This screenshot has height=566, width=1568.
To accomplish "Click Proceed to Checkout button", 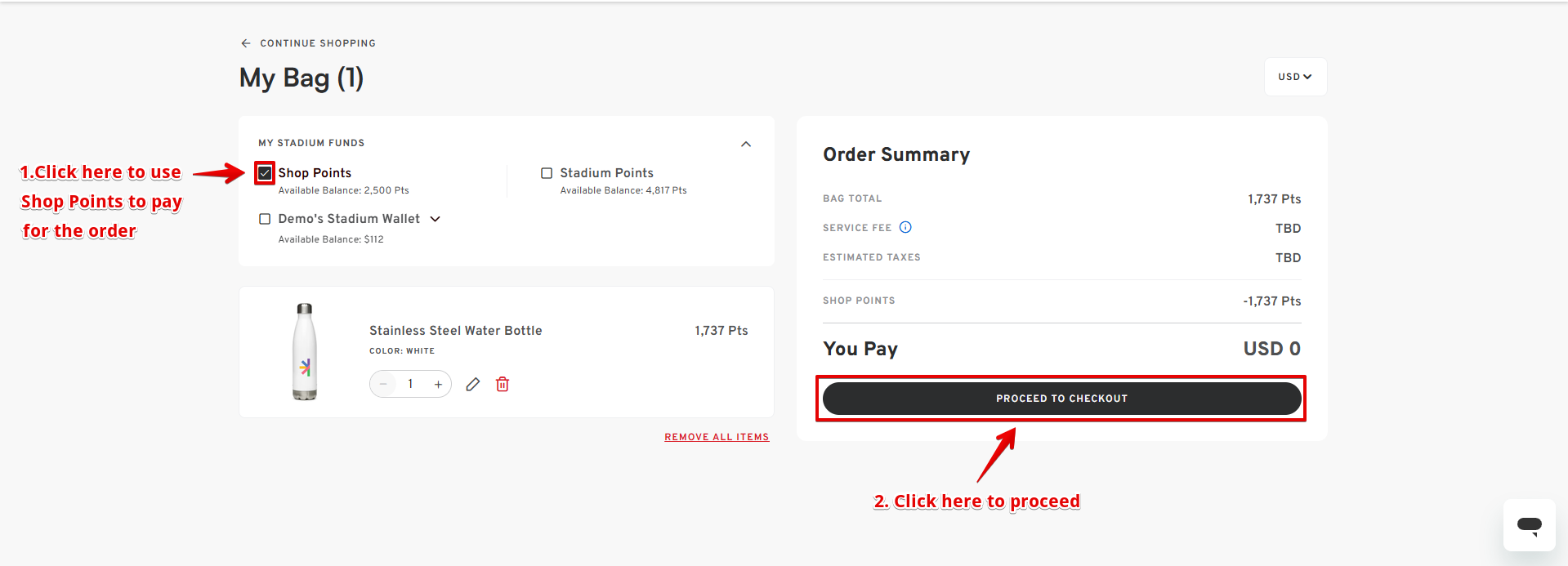I will [x=1061, y=399].
